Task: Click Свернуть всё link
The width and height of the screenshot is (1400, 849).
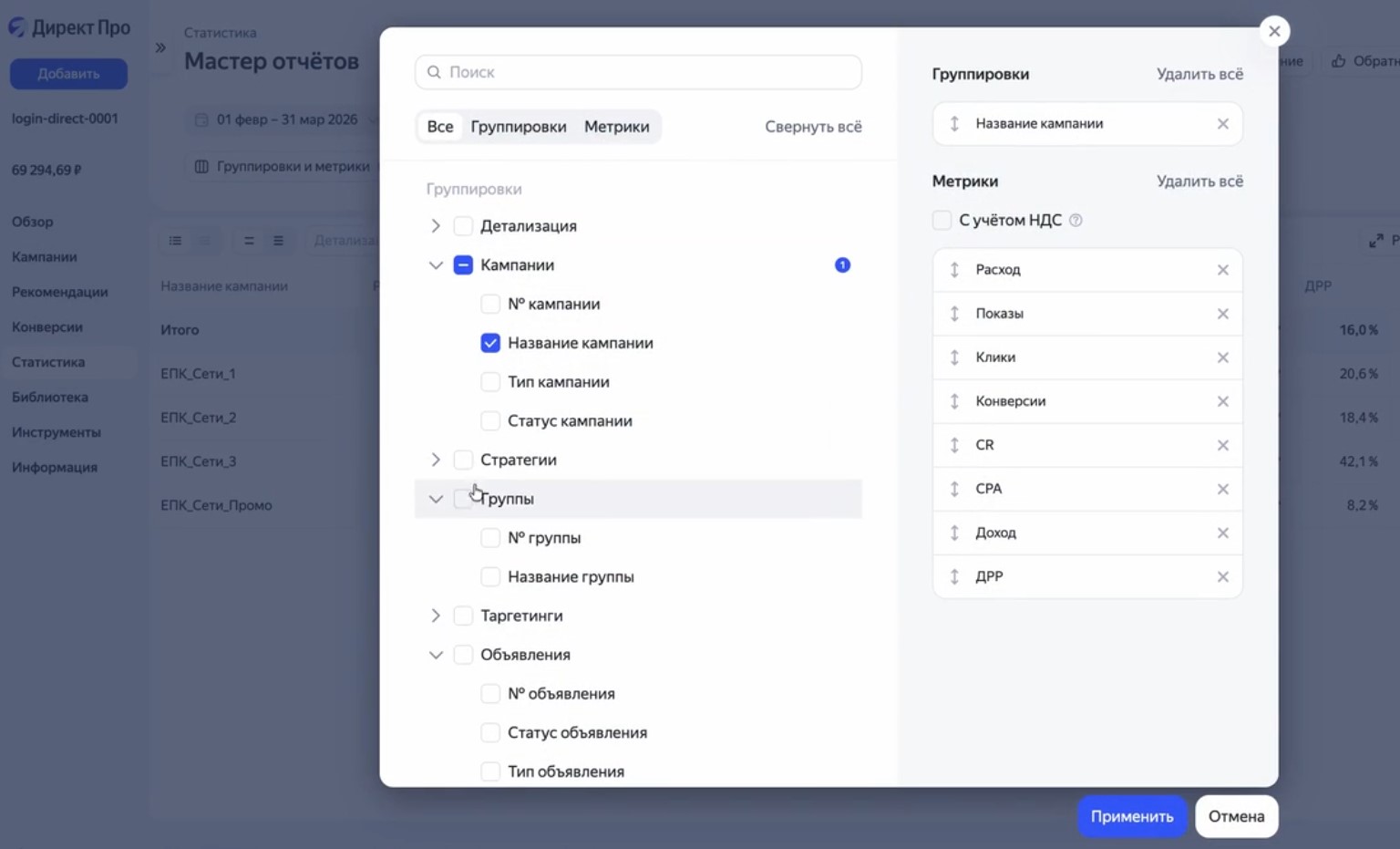Action: click(813, 127)
